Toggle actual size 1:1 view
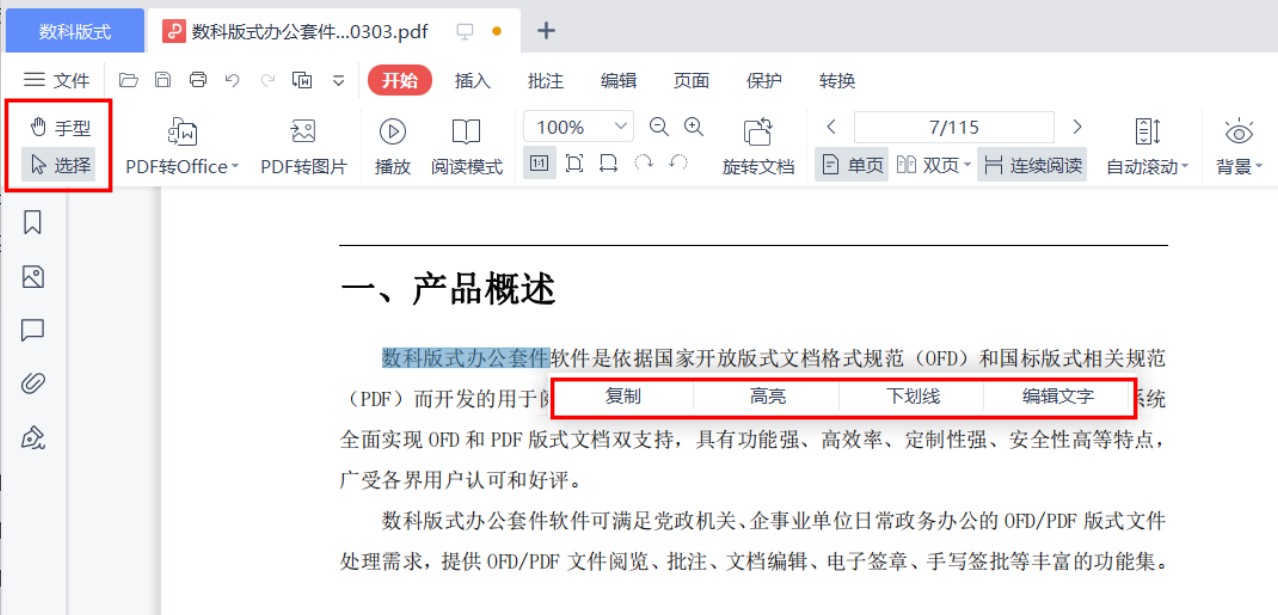 pos(539,164)
